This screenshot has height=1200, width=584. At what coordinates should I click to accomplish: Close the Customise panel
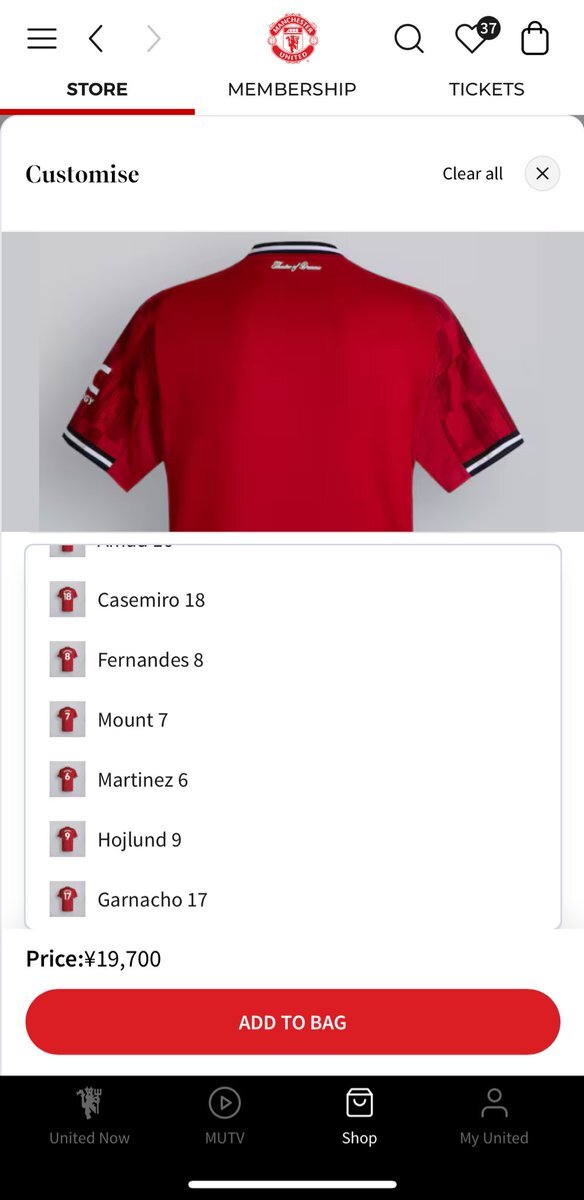(x=542, y=173)
